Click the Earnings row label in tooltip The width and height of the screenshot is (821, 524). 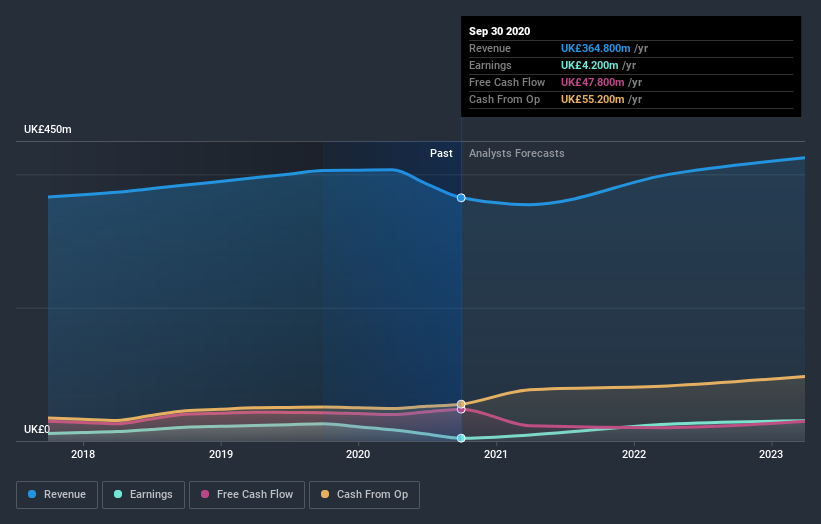click(x=490, y=65)
